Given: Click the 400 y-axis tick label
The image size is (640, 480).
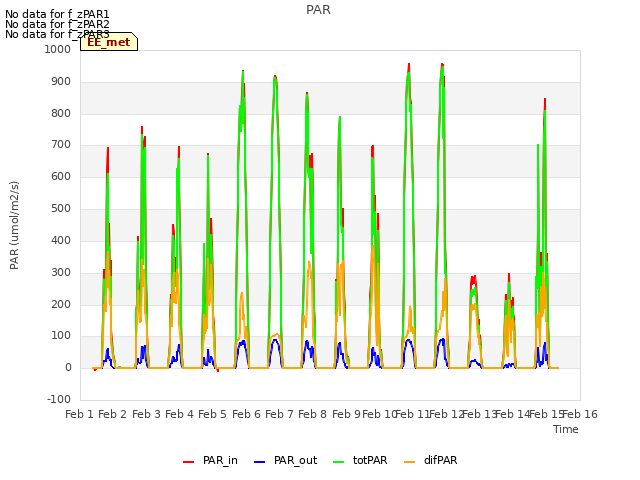Looking at the screenshot, I should point(61,240).
